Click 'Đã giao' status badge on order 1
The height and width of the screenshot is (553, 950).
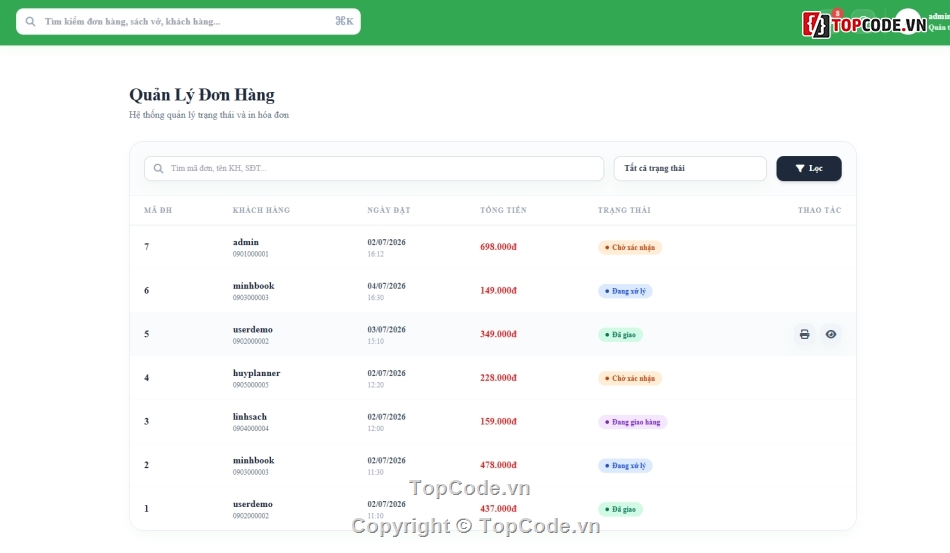click(x=620, y=509)
